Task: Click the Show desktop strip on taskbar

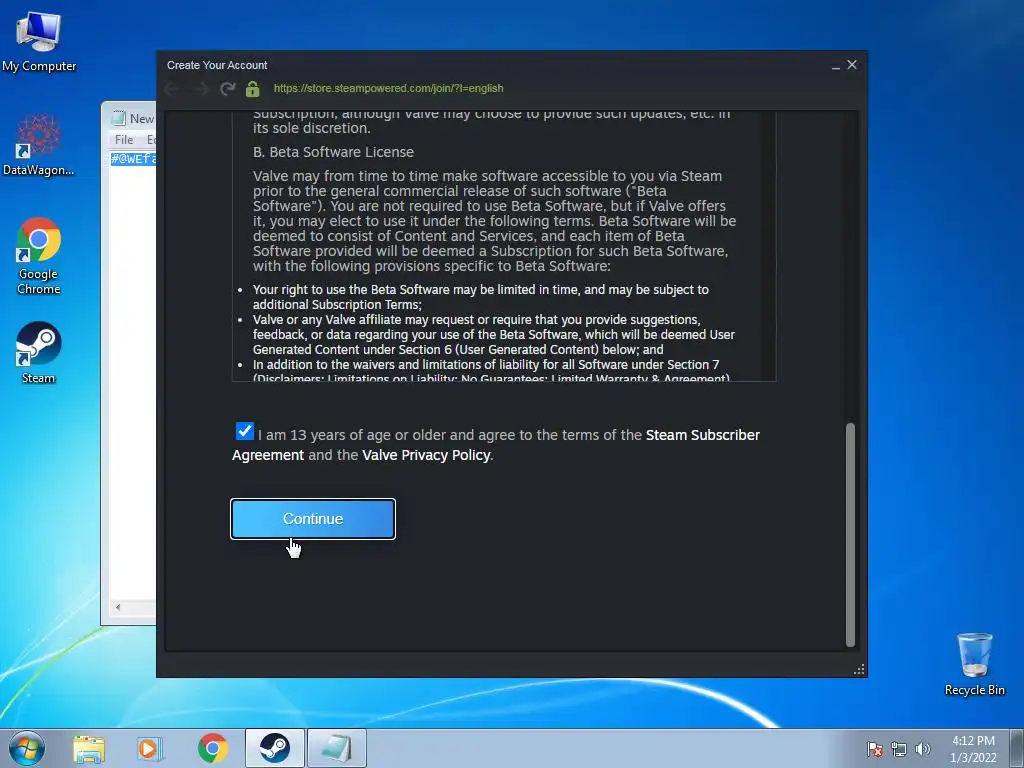Action: pyautogui.click(x=1019, y=748)
